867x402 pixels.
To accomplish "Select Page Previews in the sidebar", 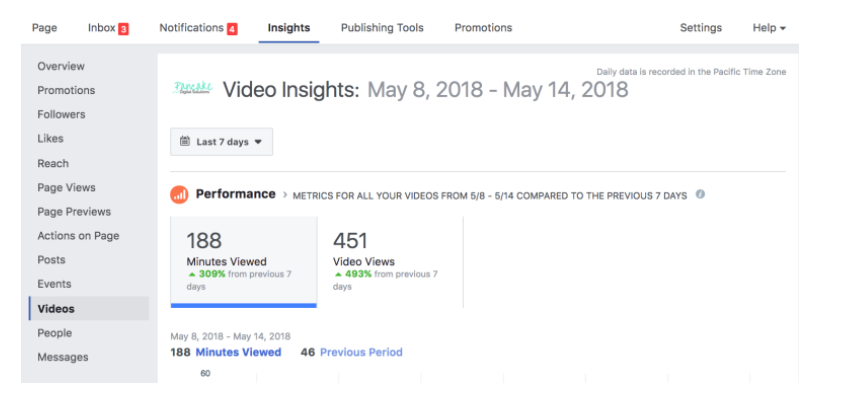I will [x=74, y=212].
